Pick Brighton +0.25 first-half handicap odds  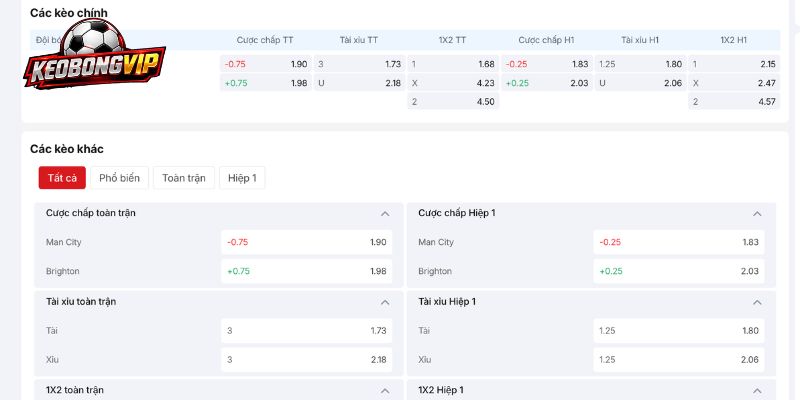679,271
